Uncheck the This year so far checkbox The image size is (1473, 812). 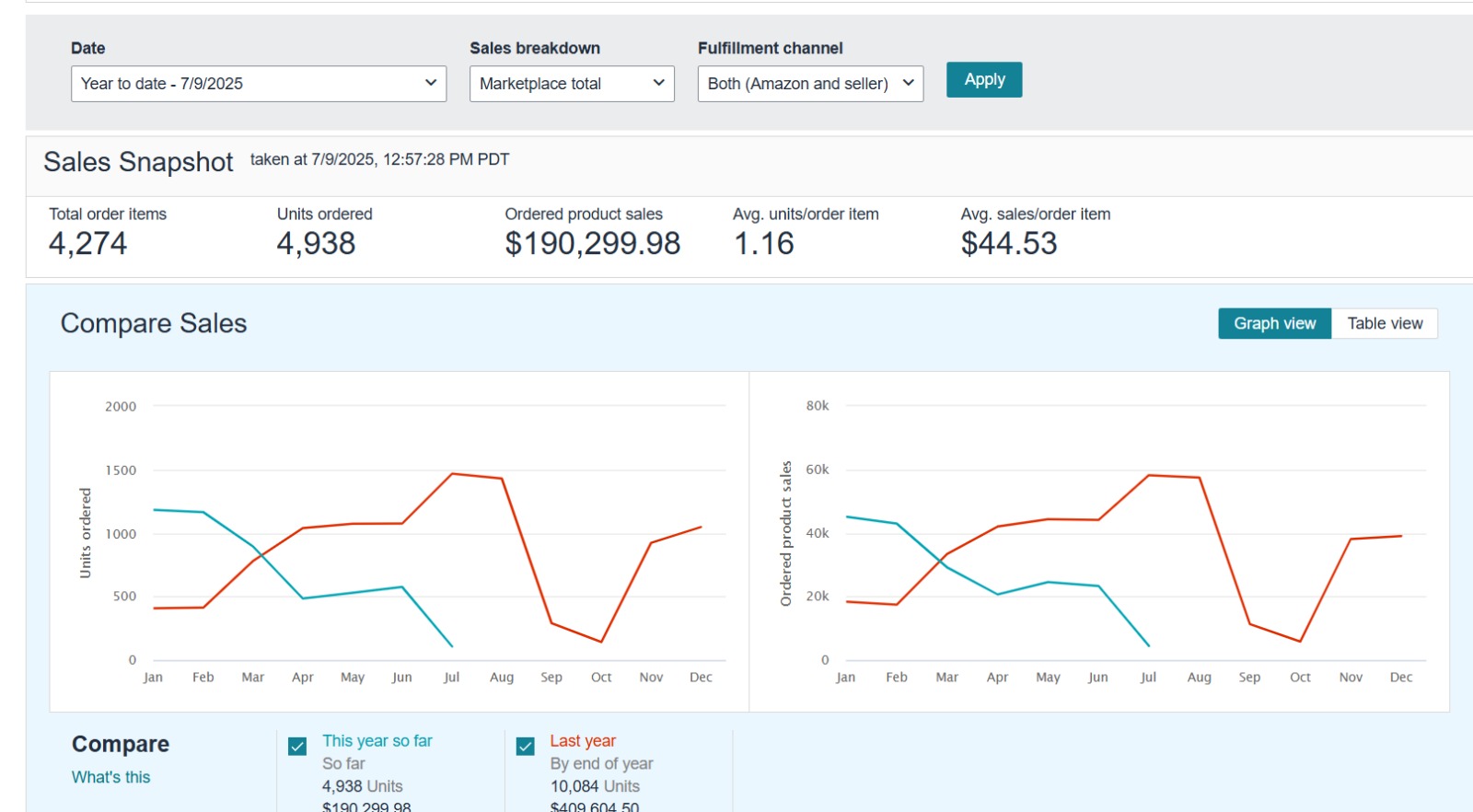(297, 746)
